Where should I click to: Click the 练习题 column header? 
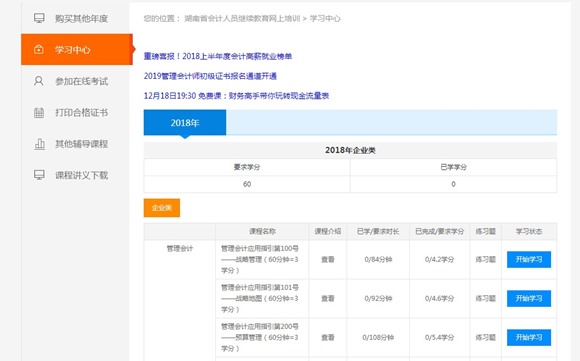pos(486,232)
